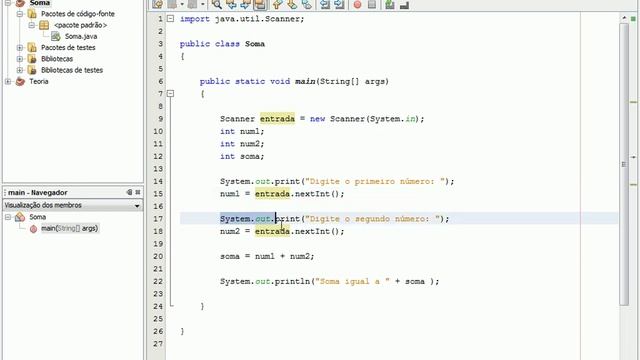
Task: Select the Soma project root label
Action: click(x=40, y=3)
